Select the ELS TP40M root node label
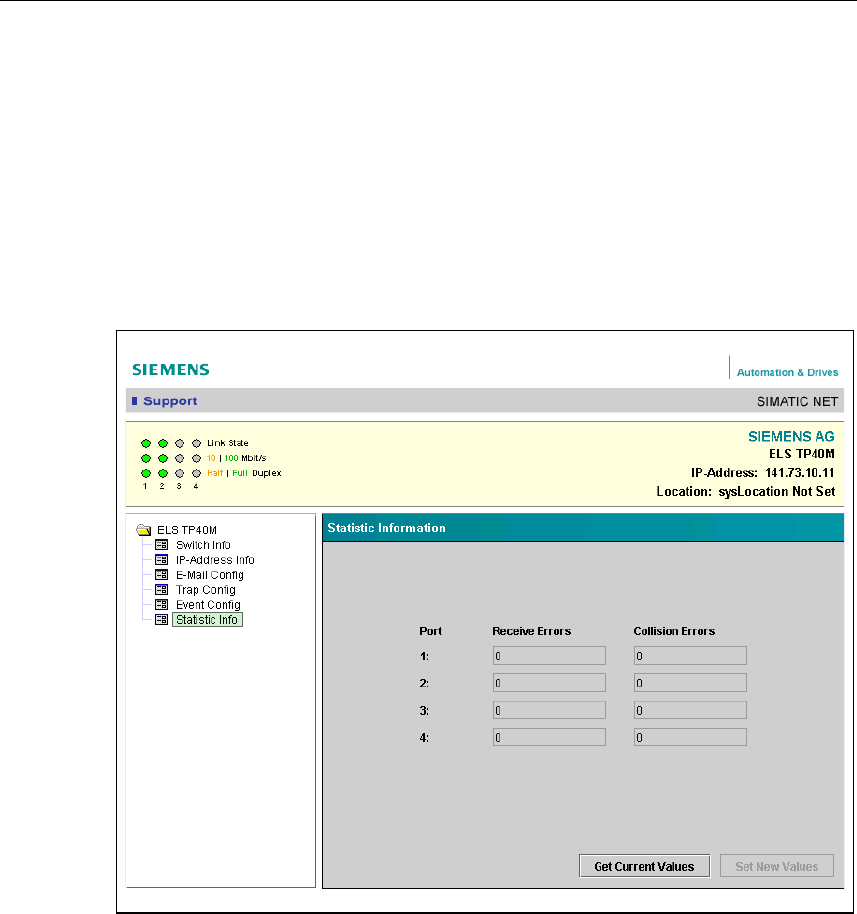Screen dimensions: 857x914 [187, 530]
